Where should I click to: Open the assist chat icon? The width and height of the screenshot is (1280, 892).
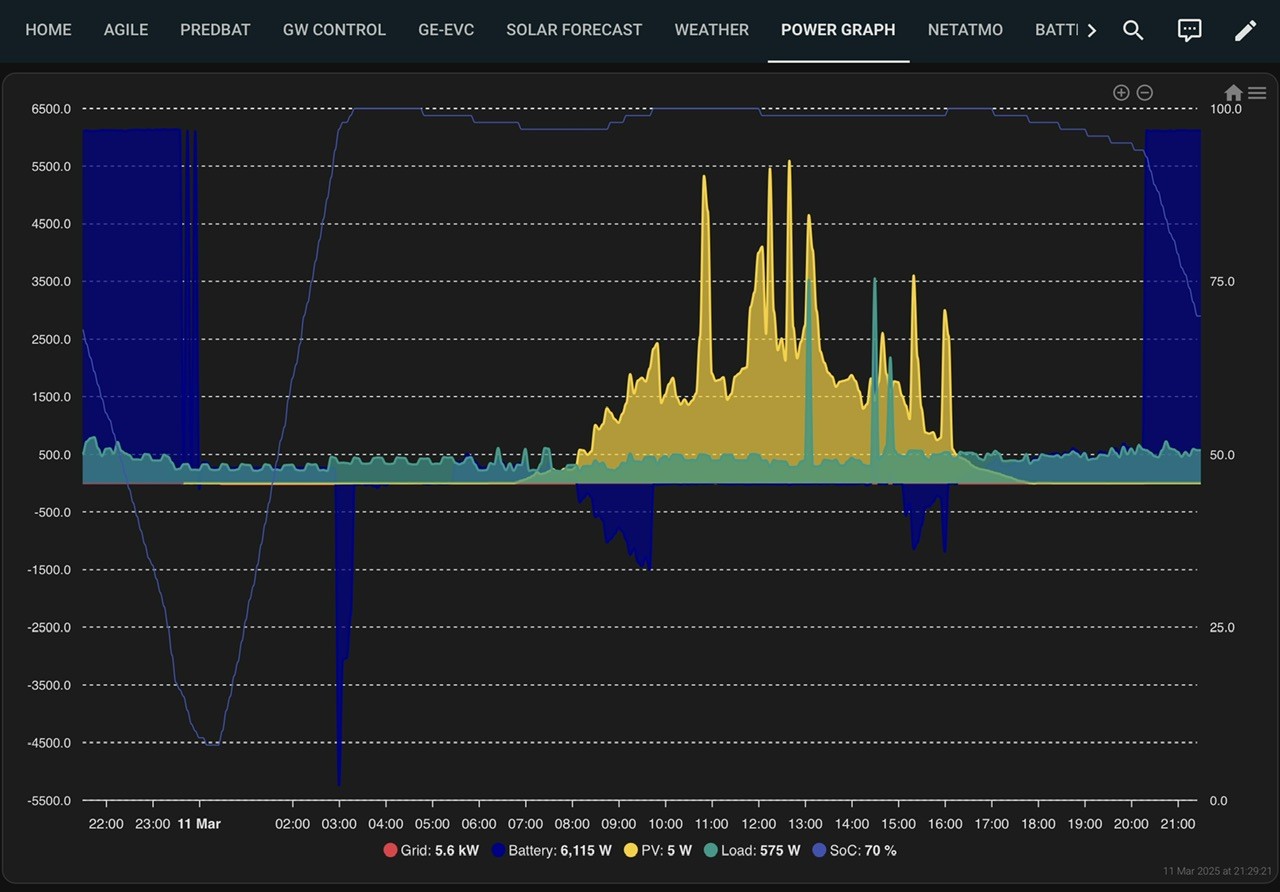pos(1189,30)
